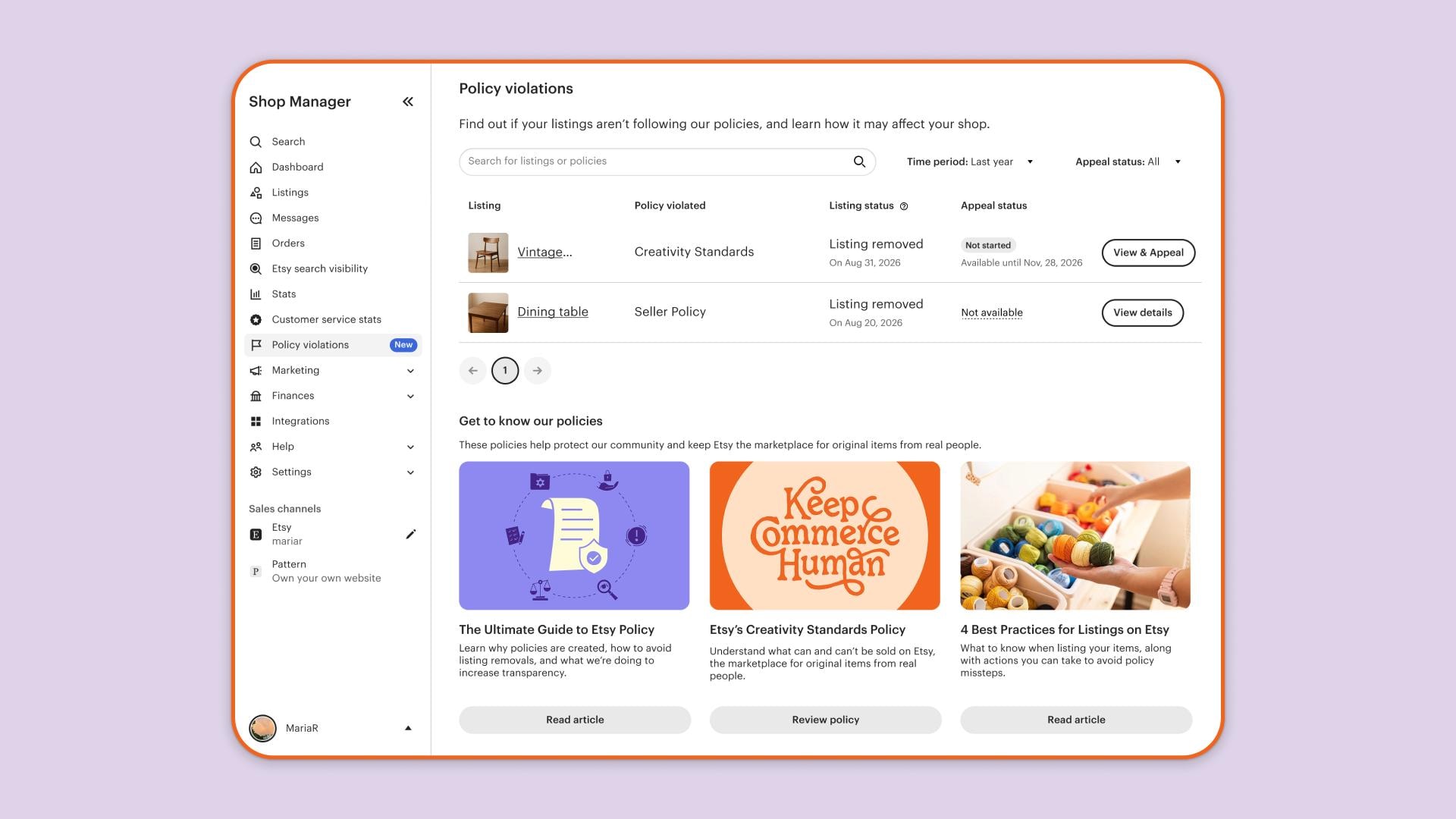The image size is (1456, 819).
Task: Click the Integrations grid icon
Action: 256,422
